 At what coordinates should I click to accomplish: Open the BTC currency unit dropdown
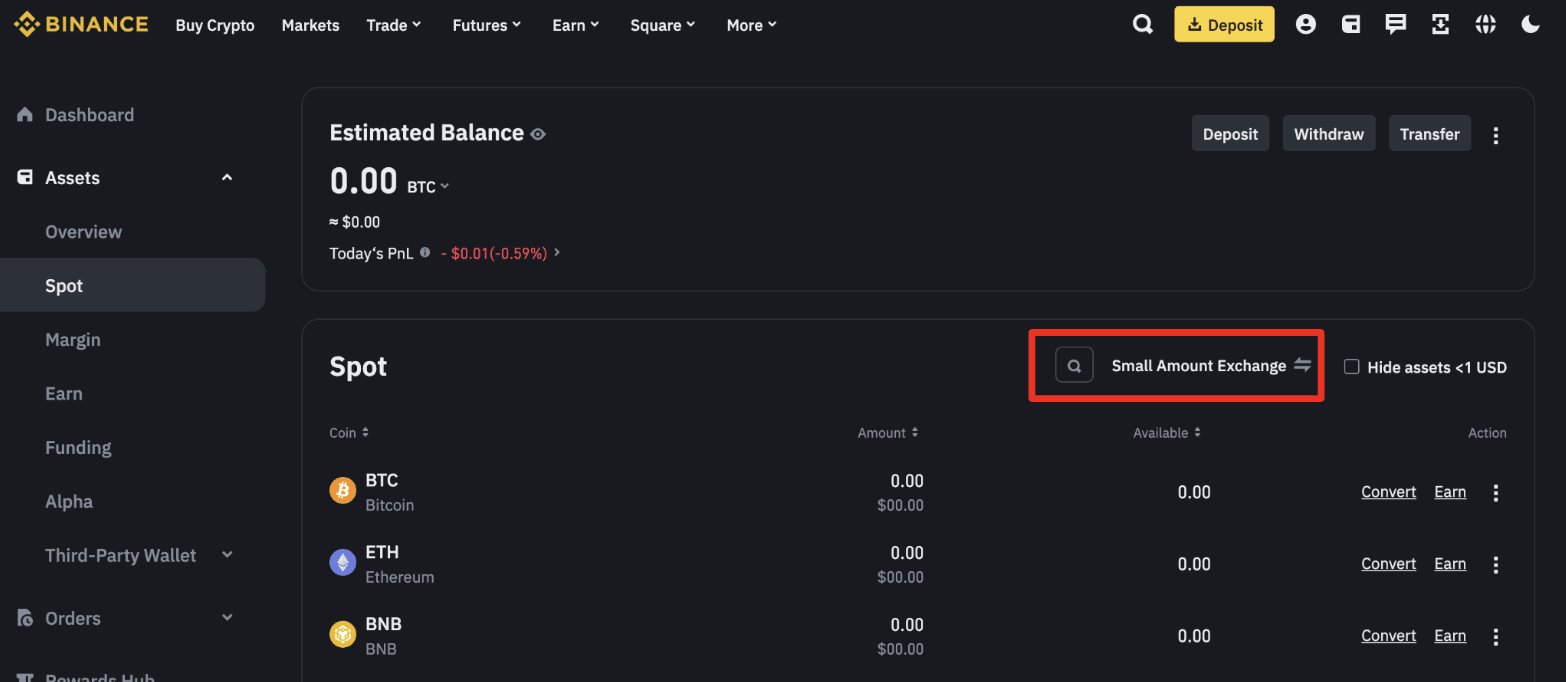tap(428, 187)
